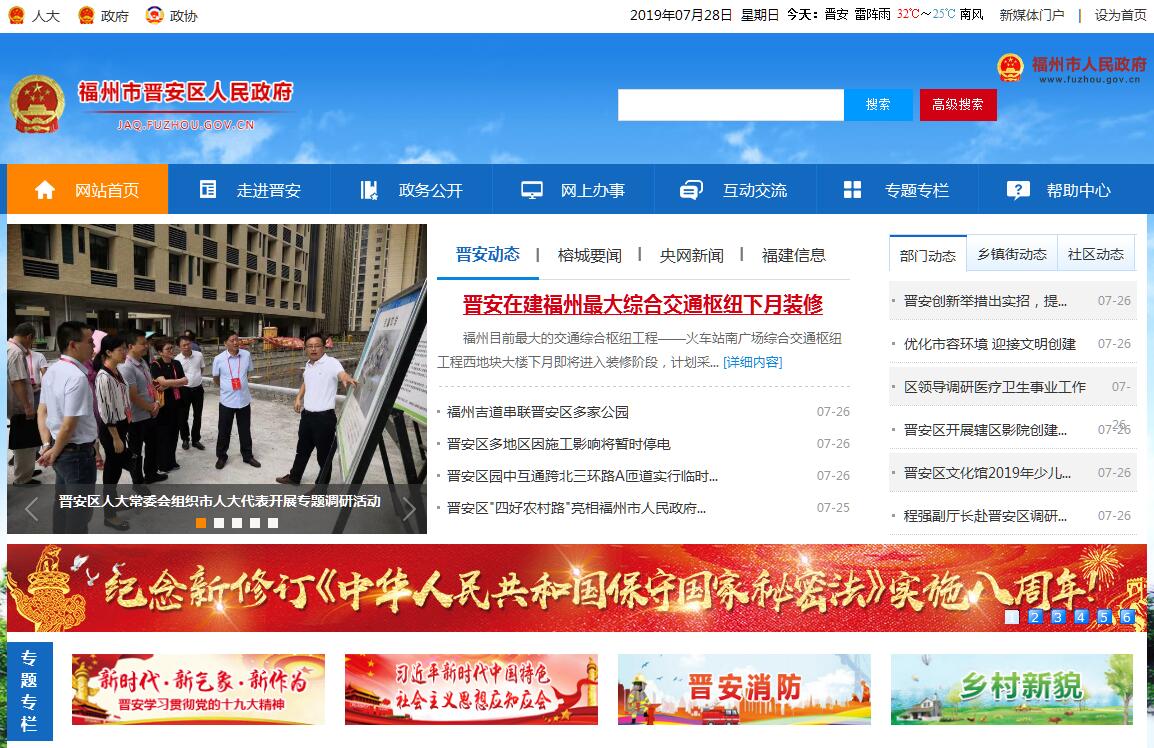Viewport: 1154px width, 748px height.
Task: Click the 互动交流 chat bubble icon
Action: tap(691, 190)
